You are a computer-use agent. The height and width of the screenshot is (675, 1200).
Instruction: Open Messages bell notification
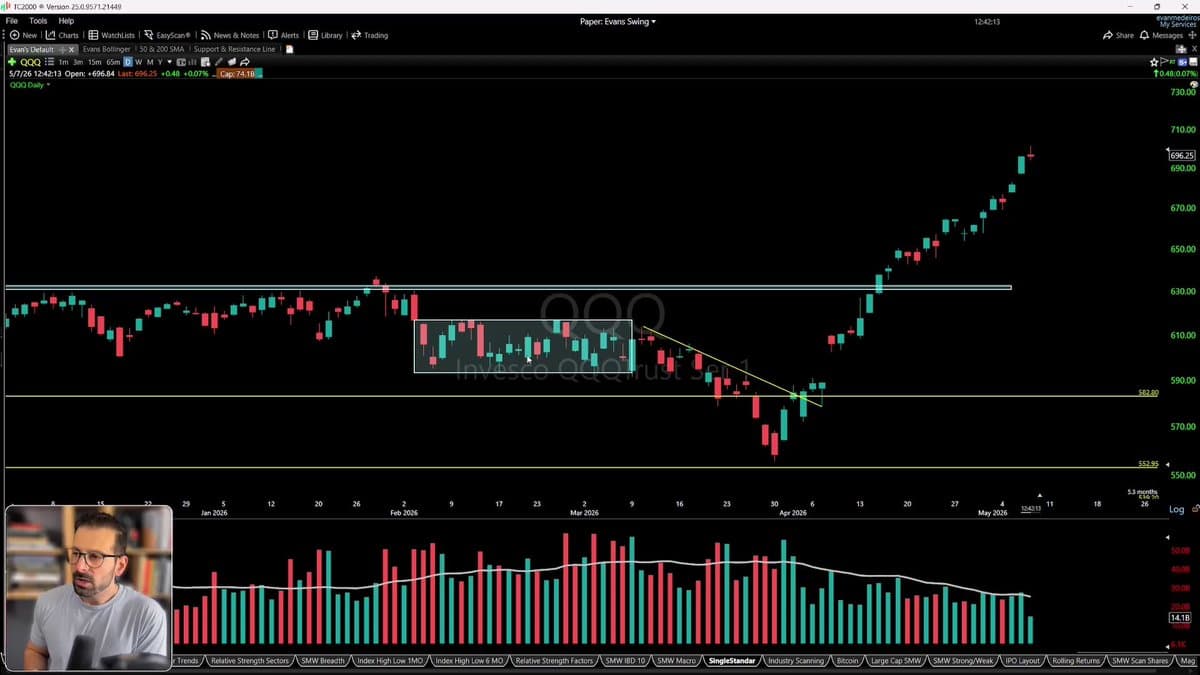point(1160,35)
